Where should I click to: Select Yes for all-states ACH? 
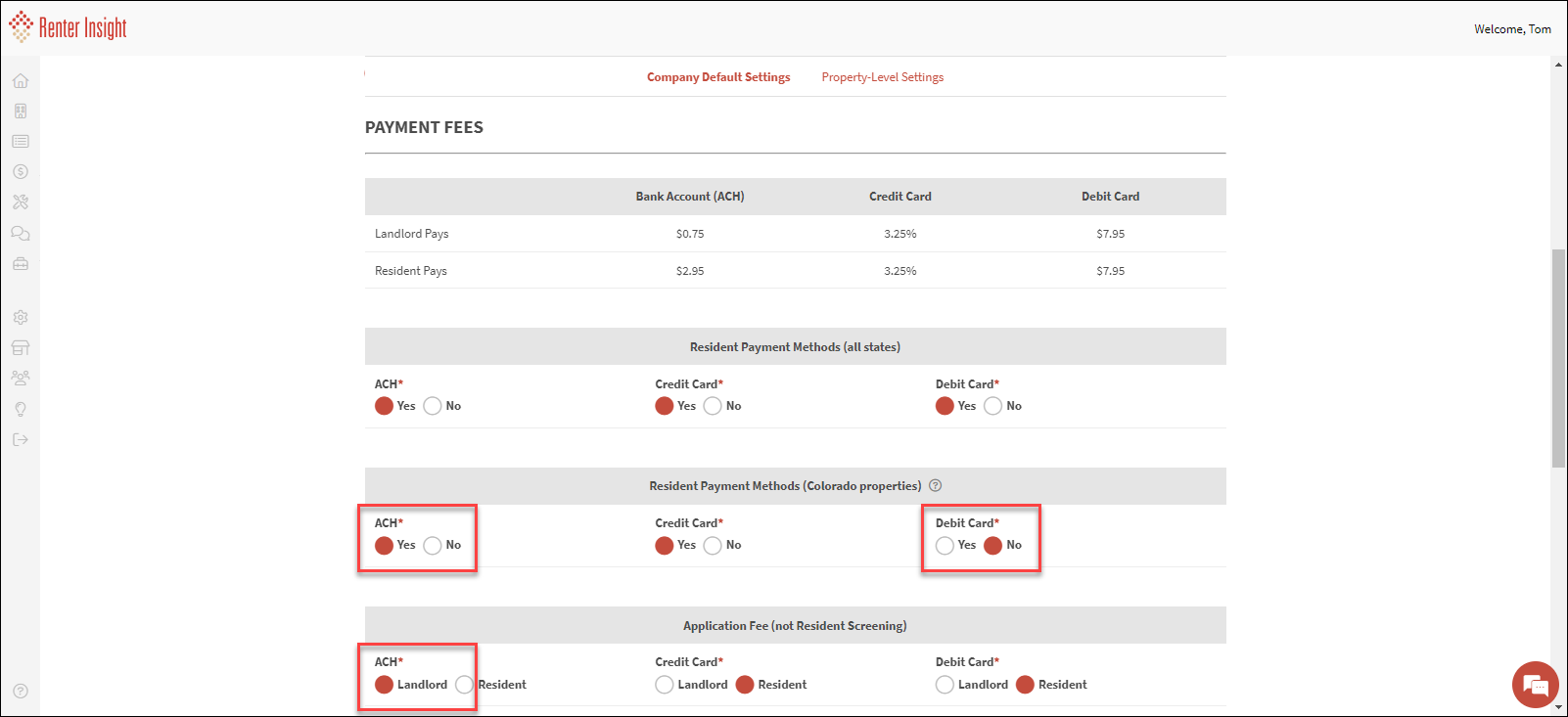pyautogui.click(x=384, y=406)
